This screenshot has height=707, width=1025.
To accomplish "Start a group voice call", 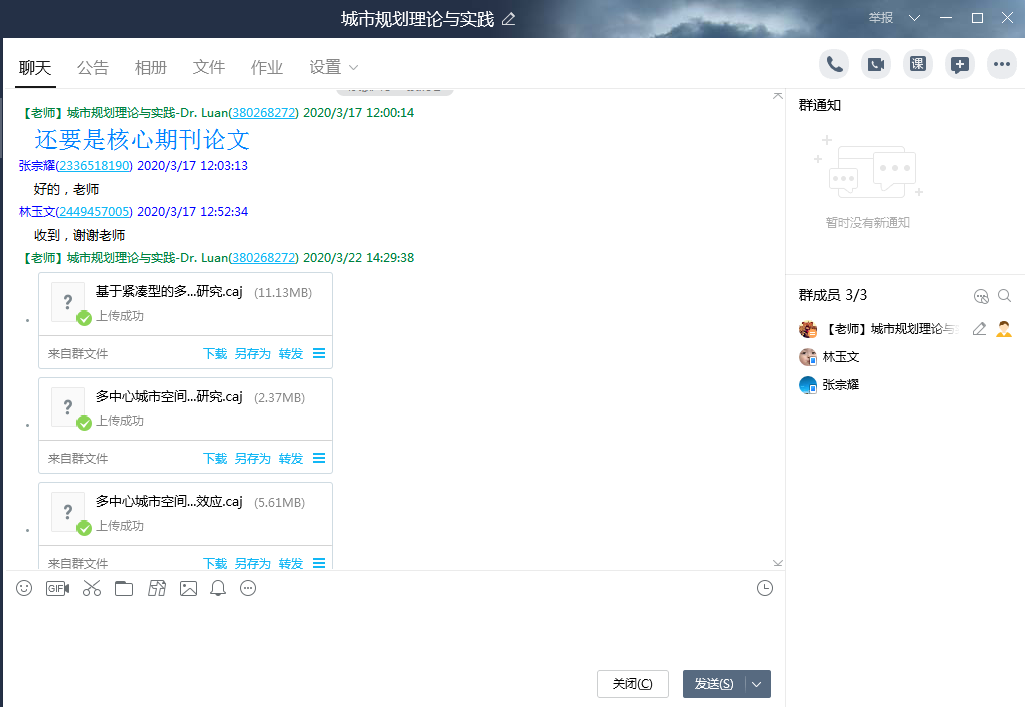I will pos(834,64).
